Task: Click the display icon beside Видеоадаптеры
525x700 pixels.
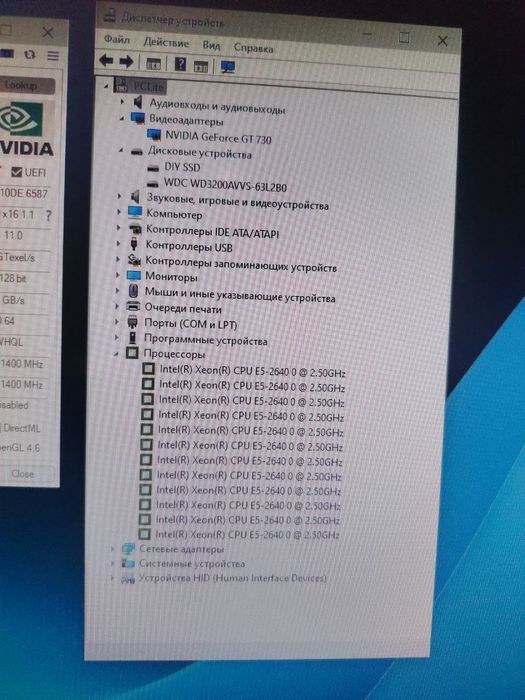Action: [138, 118]
